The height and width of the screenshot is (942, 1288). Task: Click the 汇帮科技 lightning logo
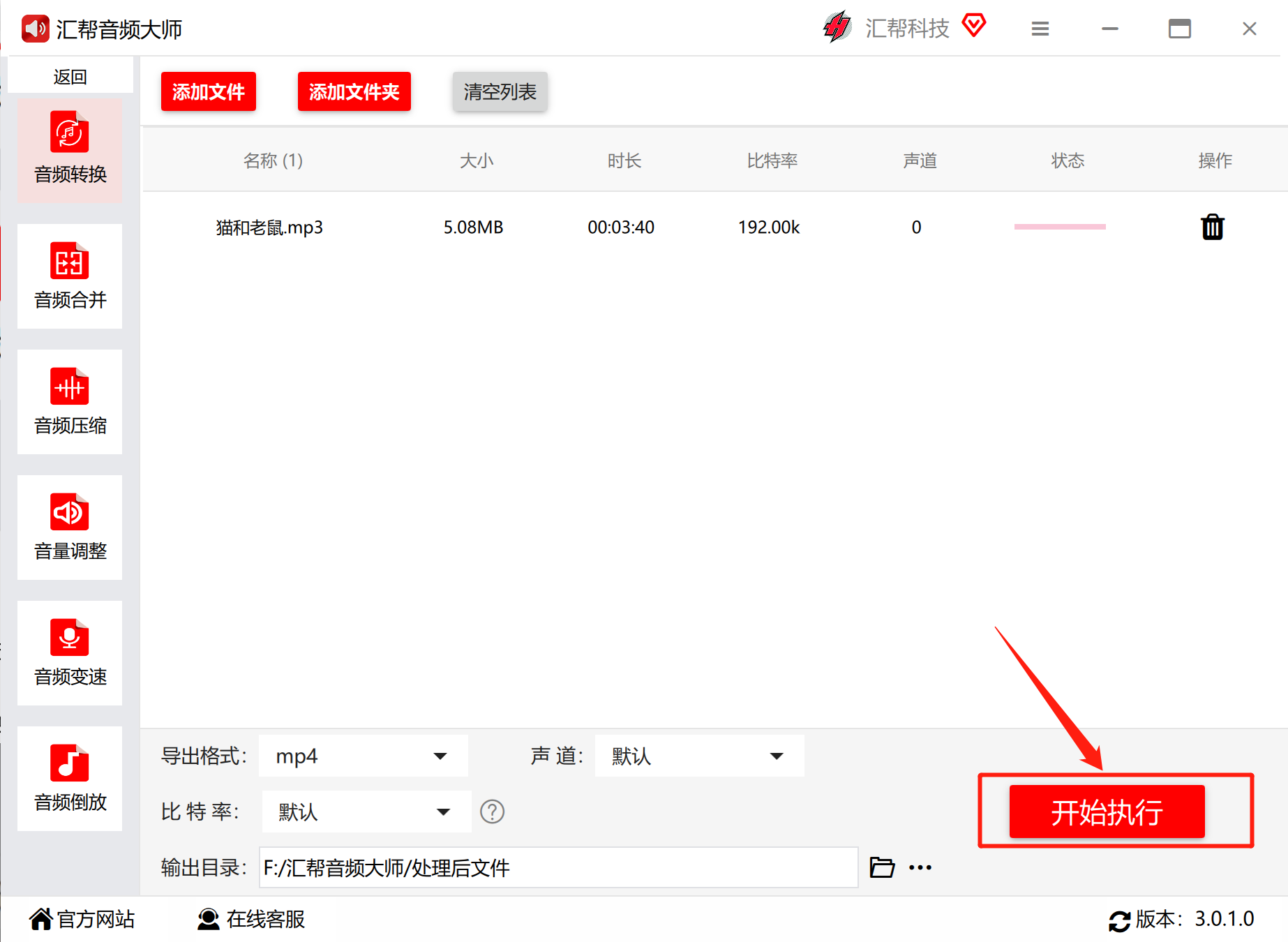coord(837,27)
